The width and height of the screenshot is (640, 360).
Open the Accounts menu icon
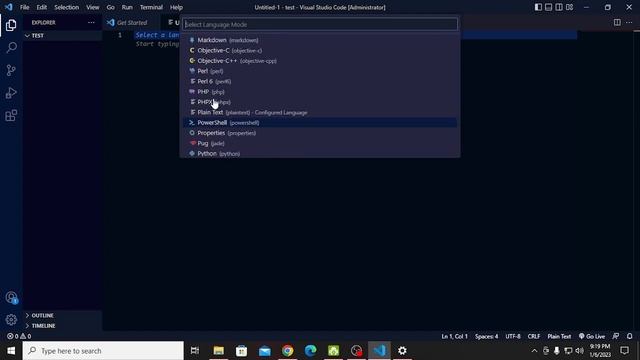coord(11,298)
